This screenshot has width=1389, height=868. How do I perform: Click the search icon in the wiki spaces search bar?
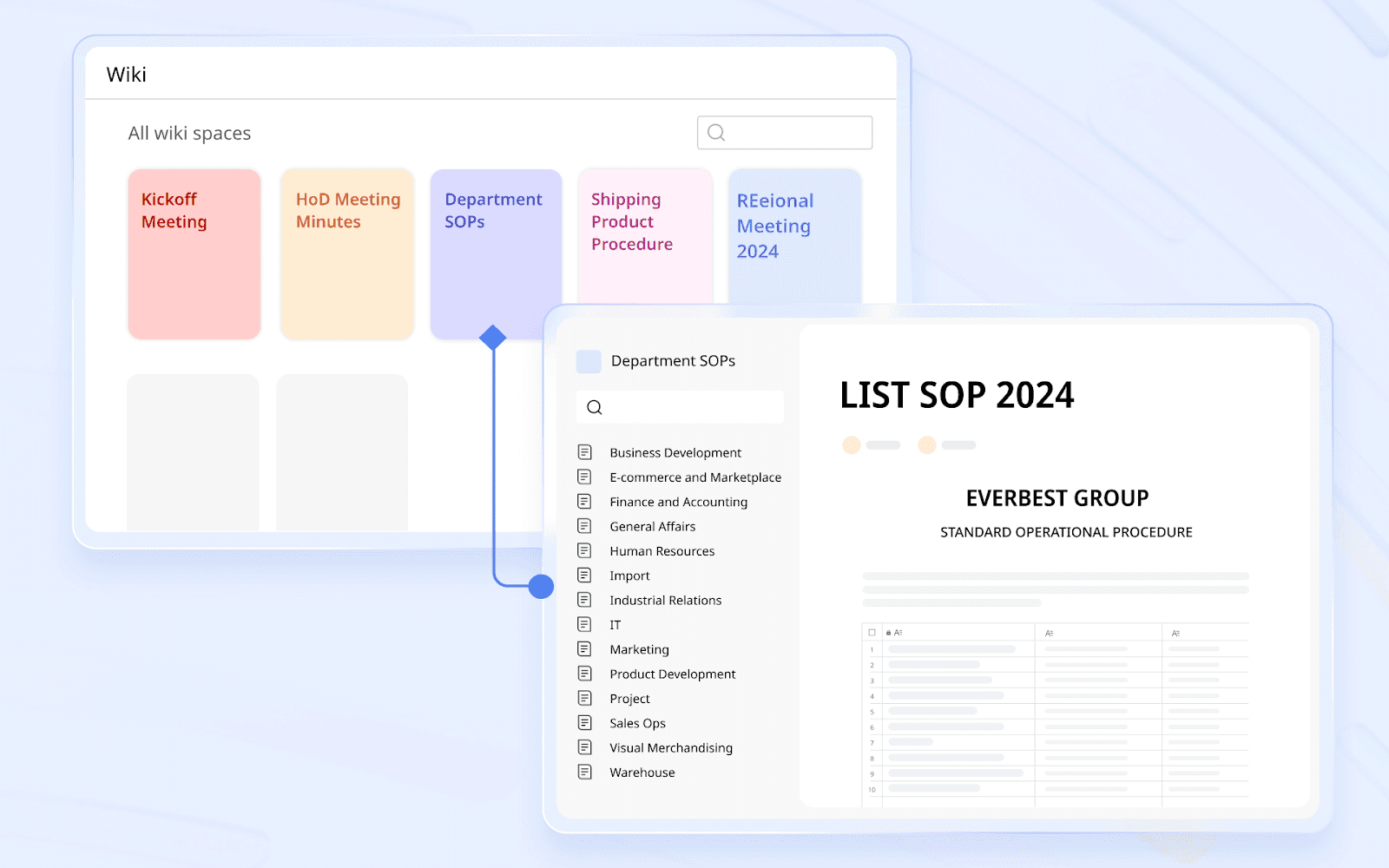(x=715, y=132)
